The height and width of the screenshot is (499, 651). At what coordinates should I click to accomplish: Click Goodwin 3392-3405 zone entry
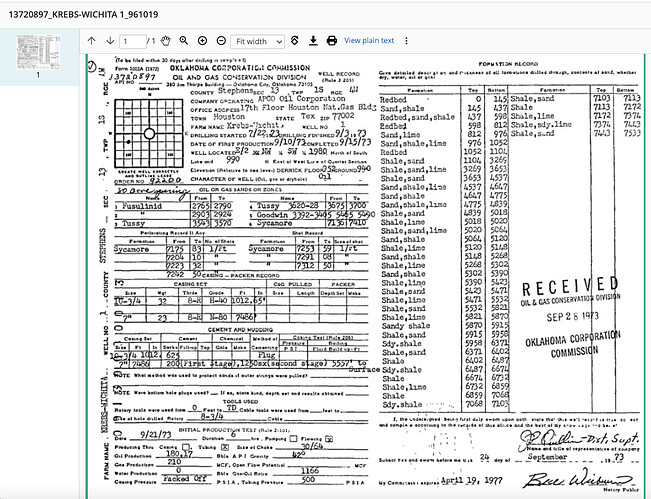(x=294, y=215)
